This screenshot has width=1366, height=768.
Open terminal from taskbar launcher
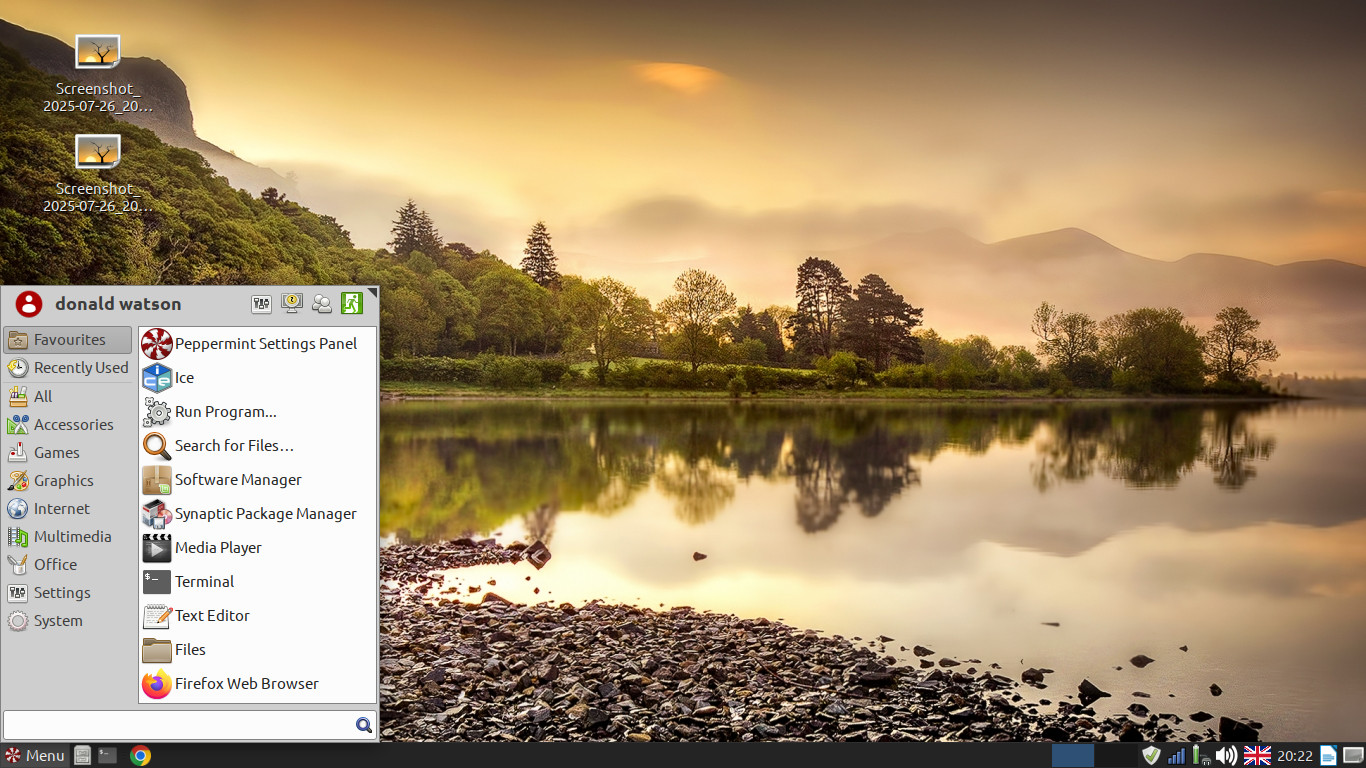click(x=108, y=756)
